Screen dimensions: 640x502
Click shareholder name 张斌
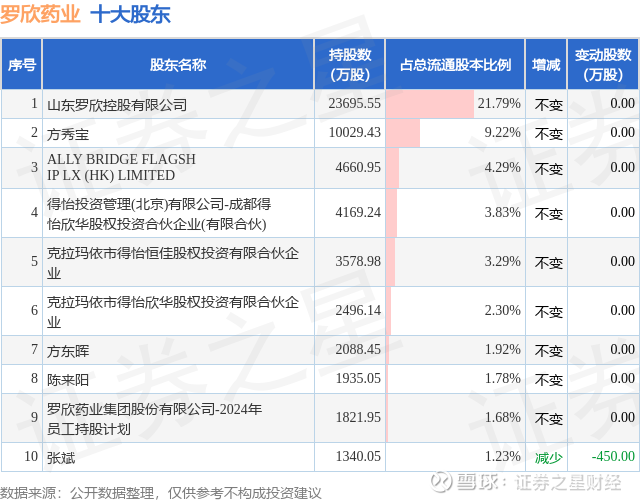(61, 458)
